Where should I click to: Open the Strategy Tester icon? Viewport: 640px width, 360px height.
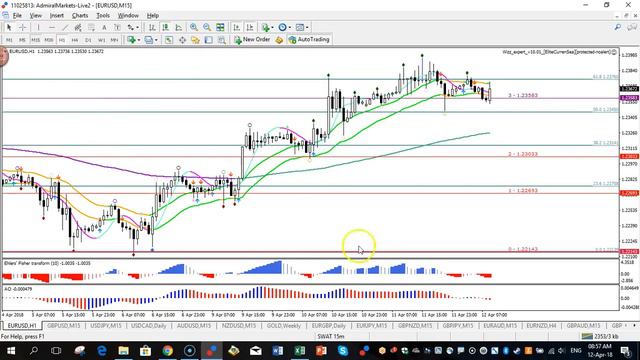221,40
